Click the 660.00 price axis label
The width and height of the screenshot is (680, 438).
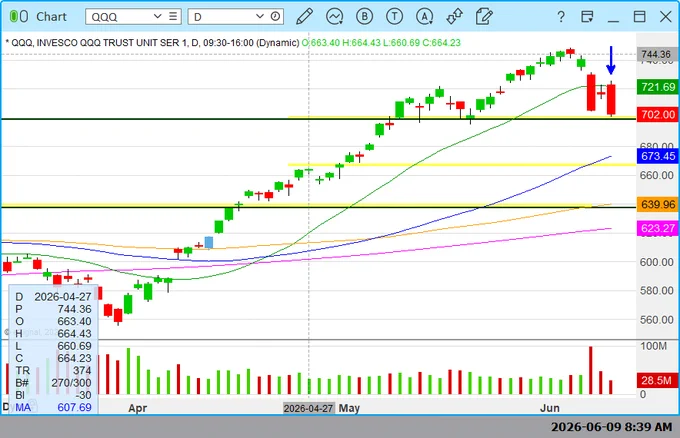click(x=657, y=175)
